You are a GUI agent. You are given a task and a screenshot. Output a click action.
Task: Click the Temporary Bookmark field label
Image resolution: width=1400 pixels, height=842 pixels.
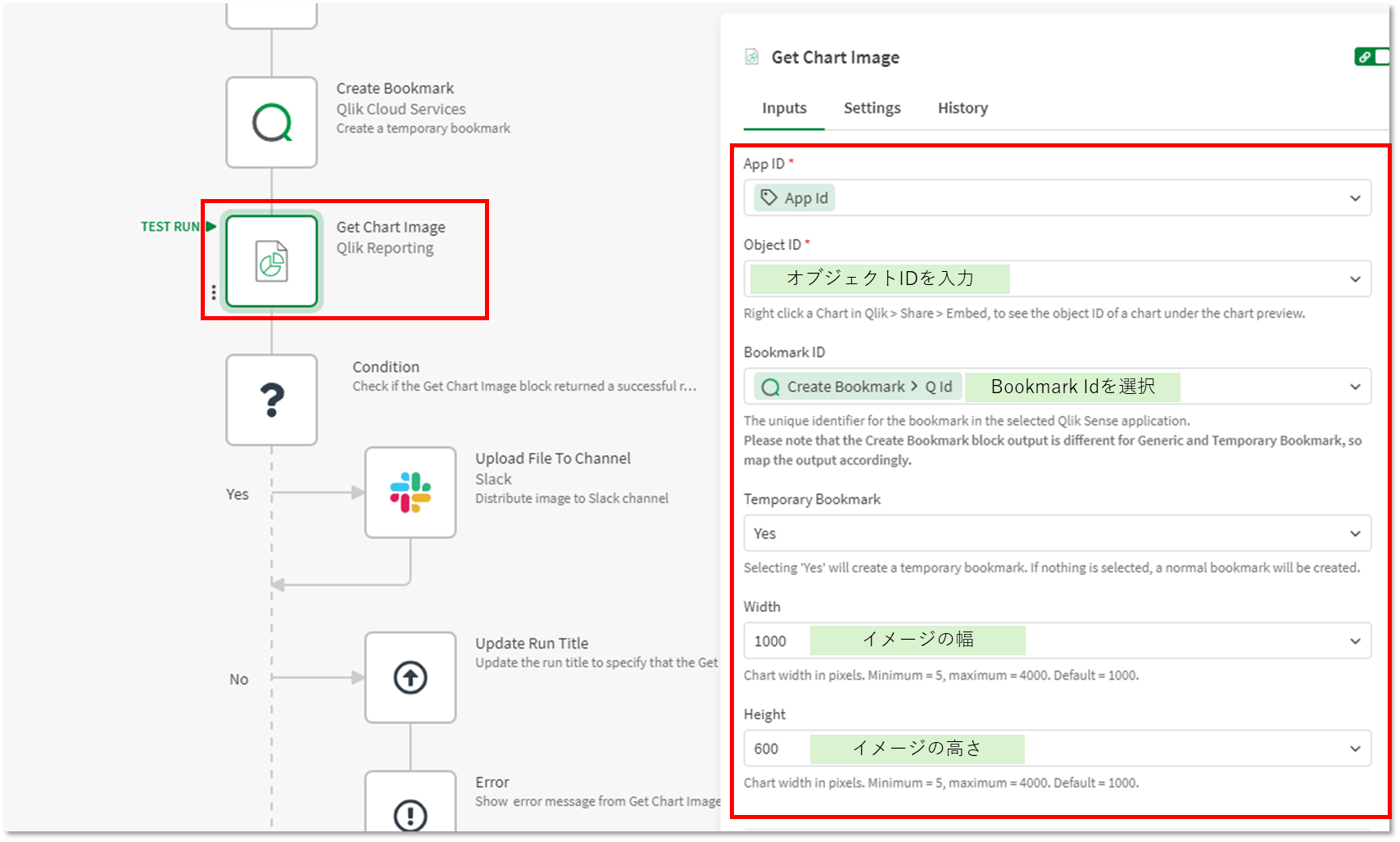tap(812, 500)
